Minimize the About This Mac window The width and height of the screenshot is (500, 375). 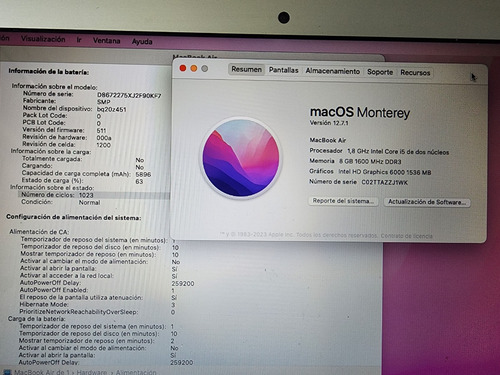coord(194,68)
